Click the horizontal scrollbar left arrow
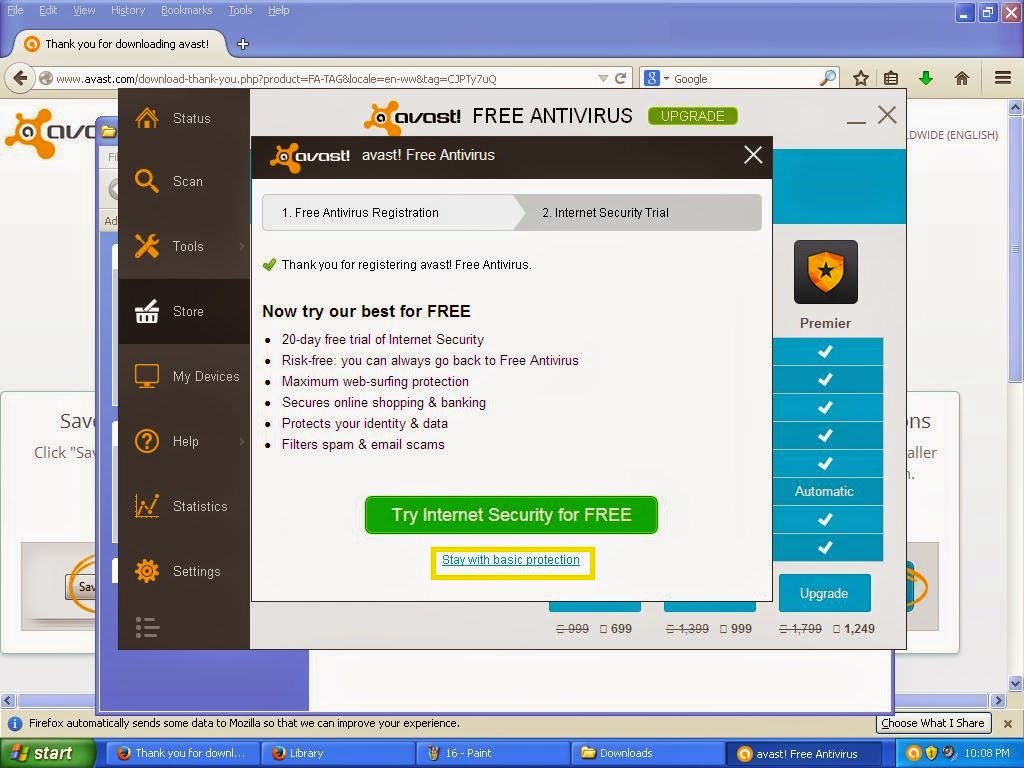 [7, 701]
